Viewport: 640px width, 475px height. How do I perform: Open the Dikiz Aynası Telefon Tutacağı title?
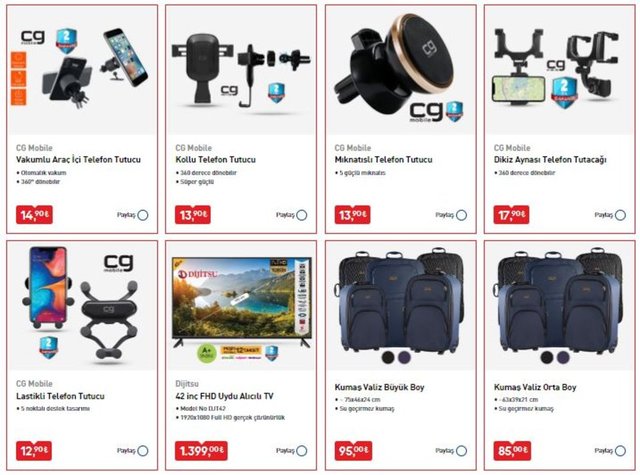click(x=550, y=160)
